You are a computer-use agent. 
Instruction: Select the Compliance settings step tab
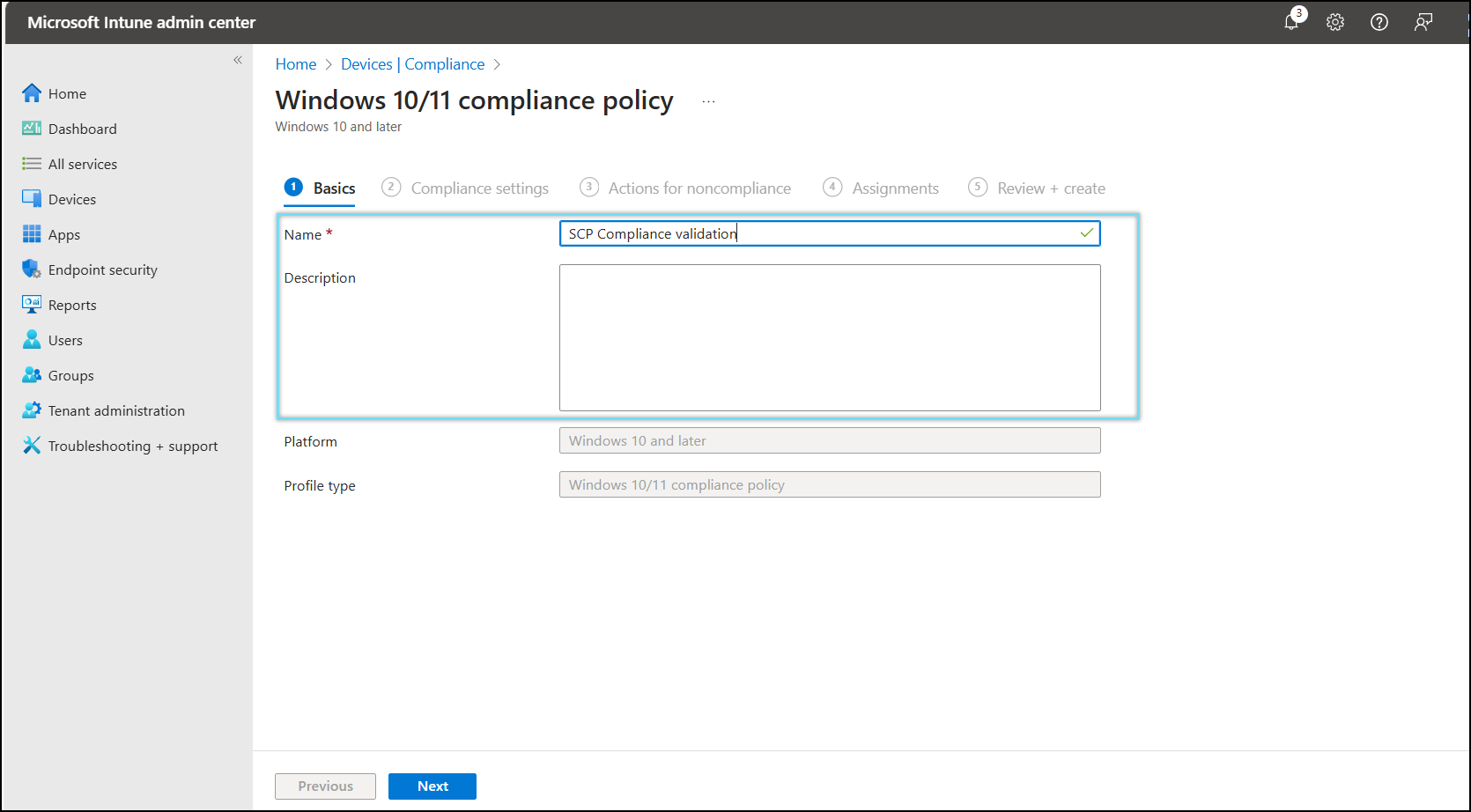click(x=465, y=188)
